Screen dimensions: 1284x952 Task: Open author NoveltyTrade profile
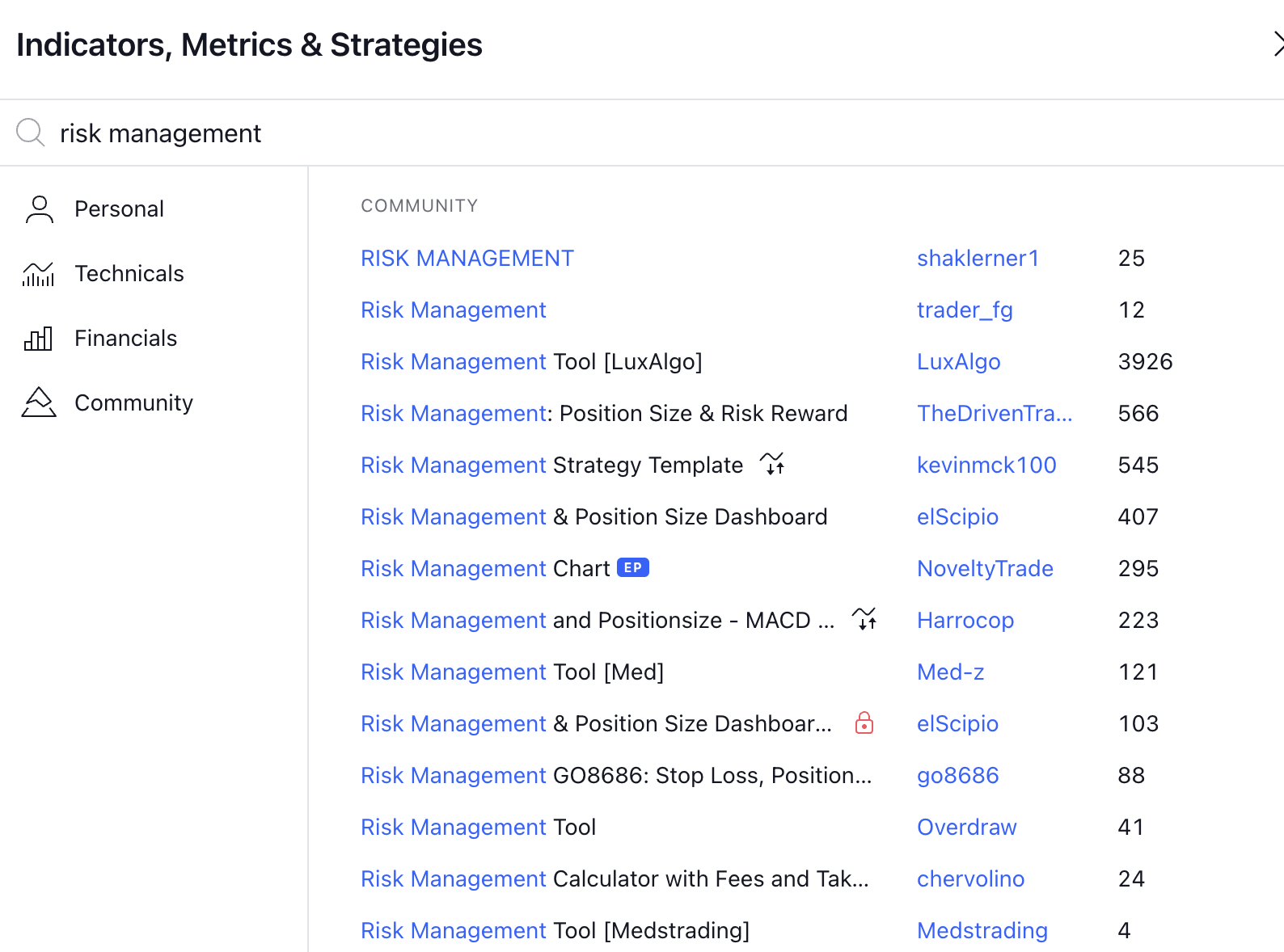985,568
